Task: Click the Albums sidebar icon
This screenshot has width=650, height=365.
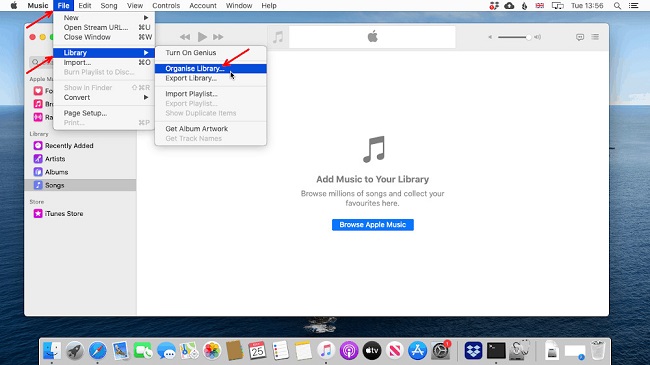Action: 38,172
